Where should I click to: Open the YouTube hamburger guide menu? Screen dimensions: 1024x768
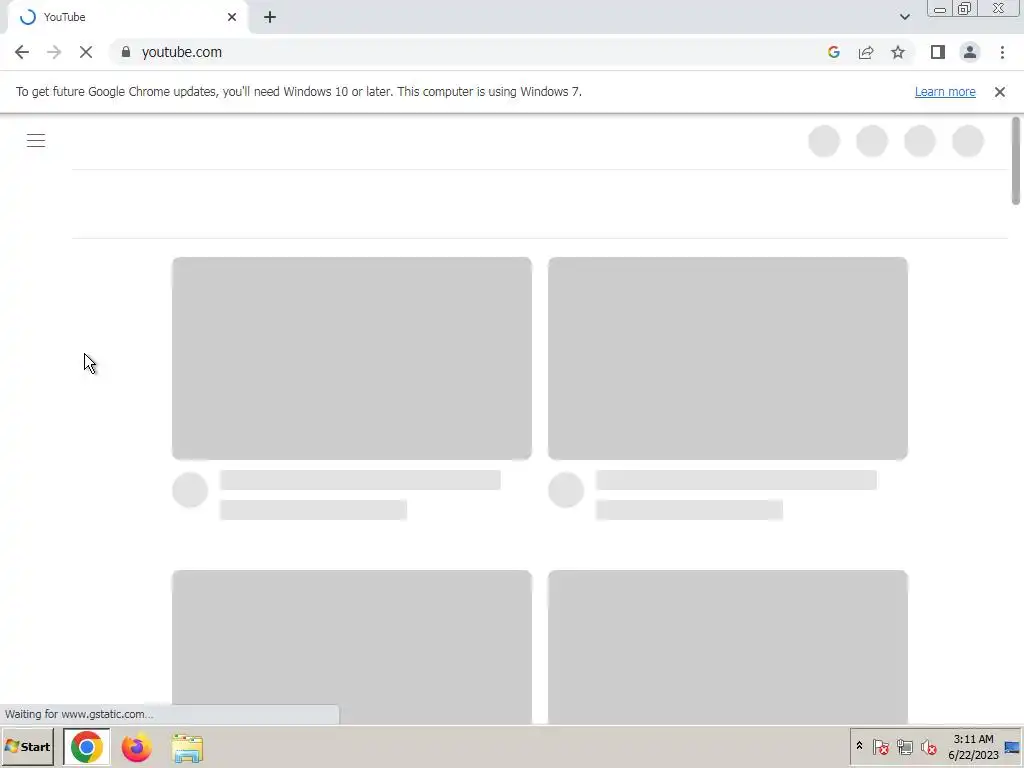pos(36,140)
